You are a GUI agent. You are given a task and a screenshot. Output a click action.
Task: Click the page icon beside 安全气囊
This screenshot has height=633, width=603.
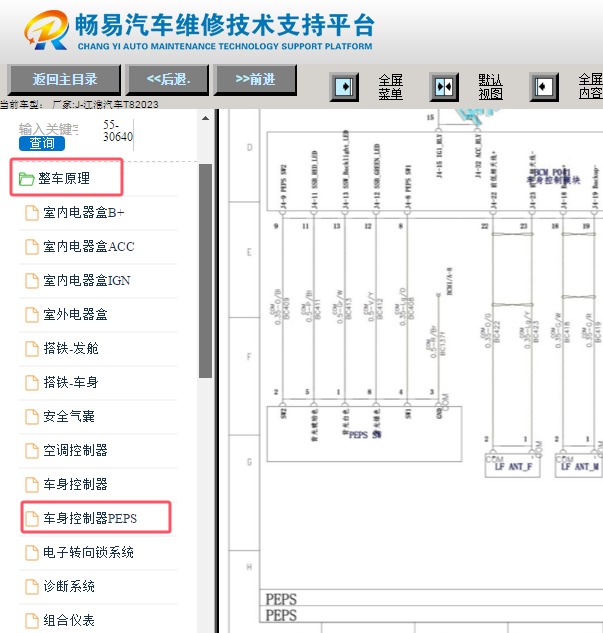pyautogui.click(x=31, y=416)
